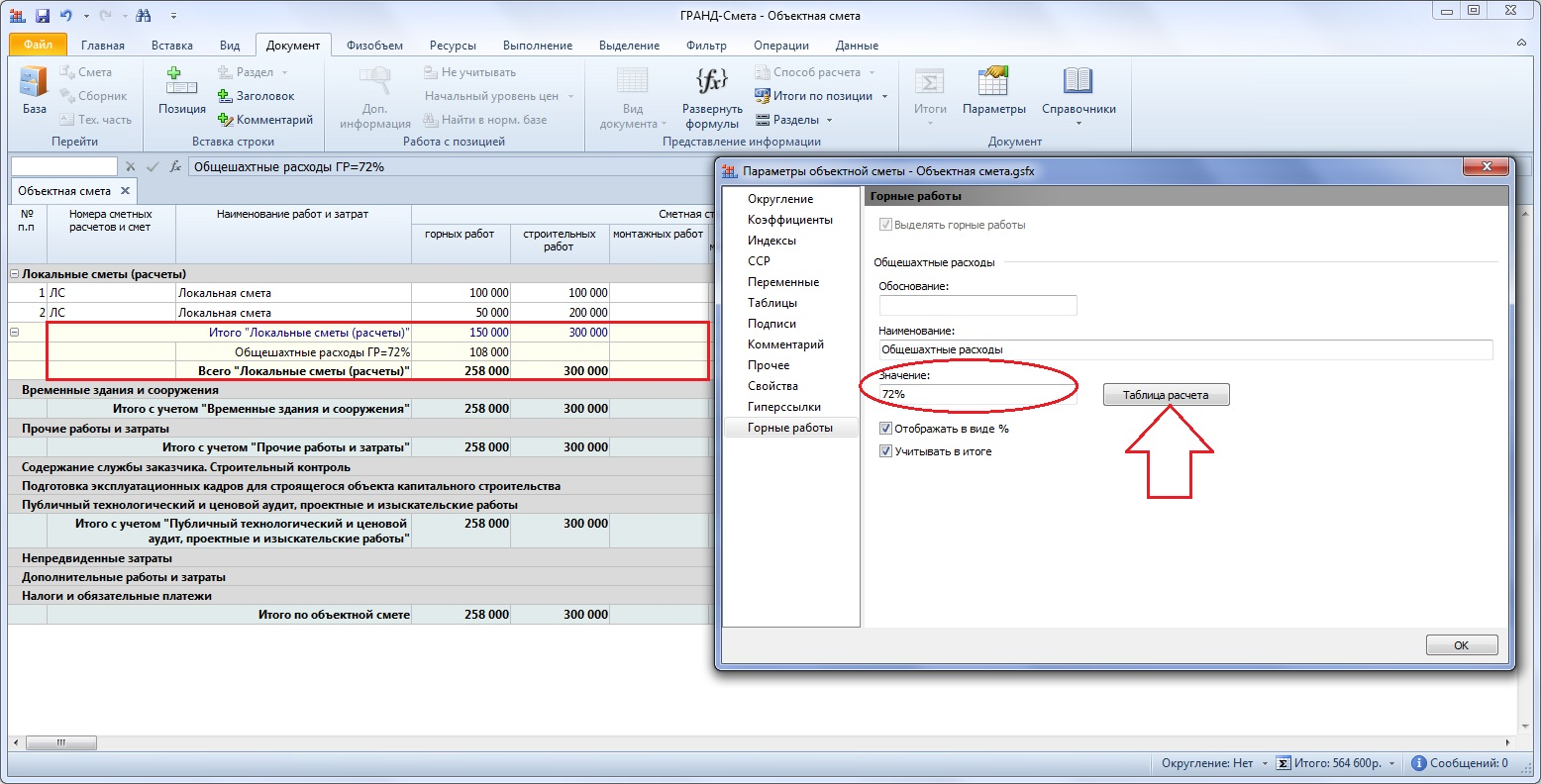Image resolution: width=1541 pixels, height=784 pixels.
Task: Select Горные работы in dialog list
Action: tap(790, 428)
